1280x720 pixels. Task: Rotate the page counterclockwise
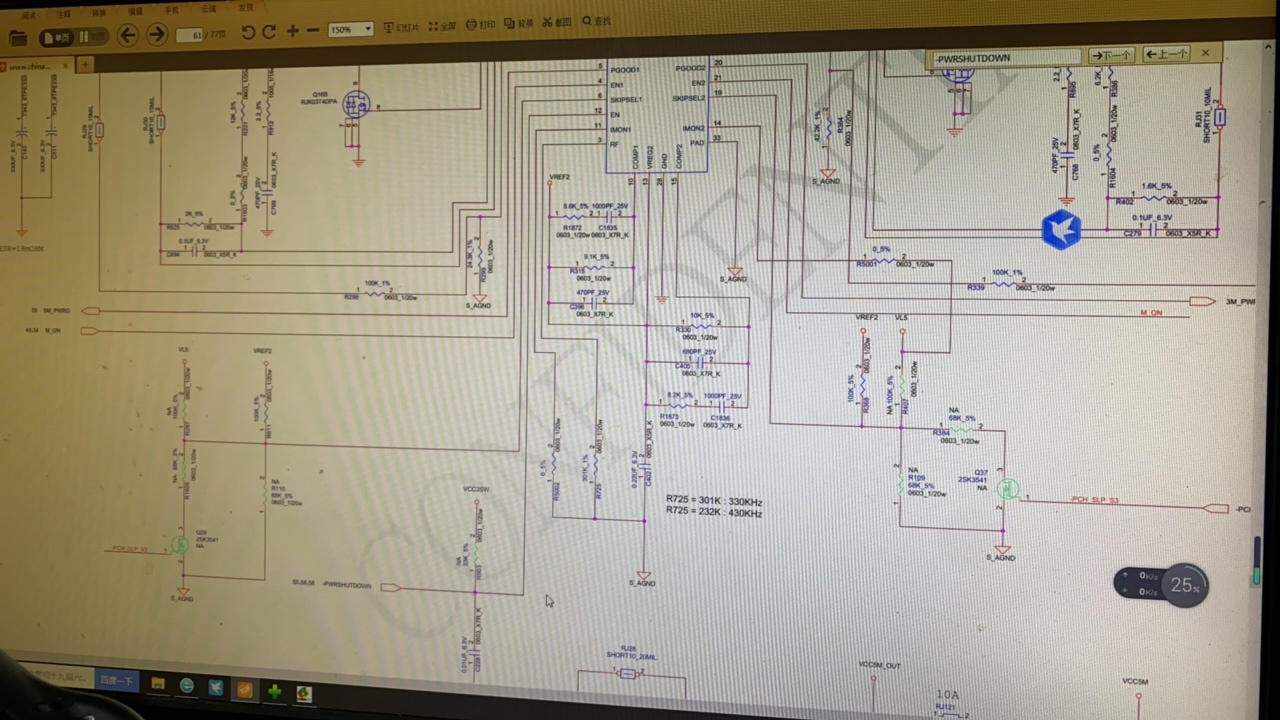(248, 33)
